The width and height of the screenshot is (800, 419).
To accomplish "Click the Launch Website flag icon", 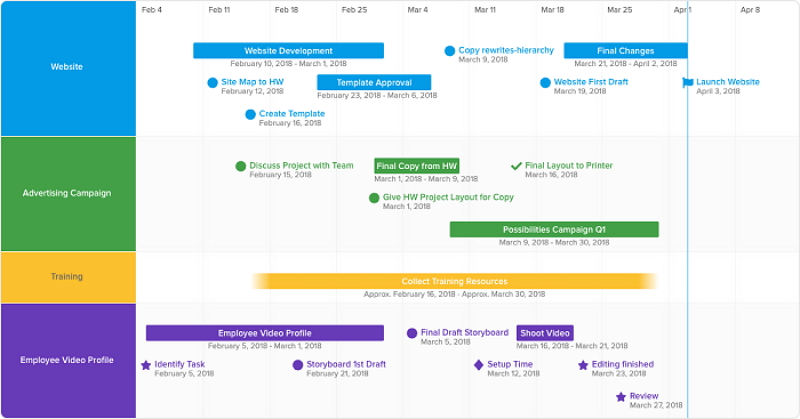I will click(688, 83).
